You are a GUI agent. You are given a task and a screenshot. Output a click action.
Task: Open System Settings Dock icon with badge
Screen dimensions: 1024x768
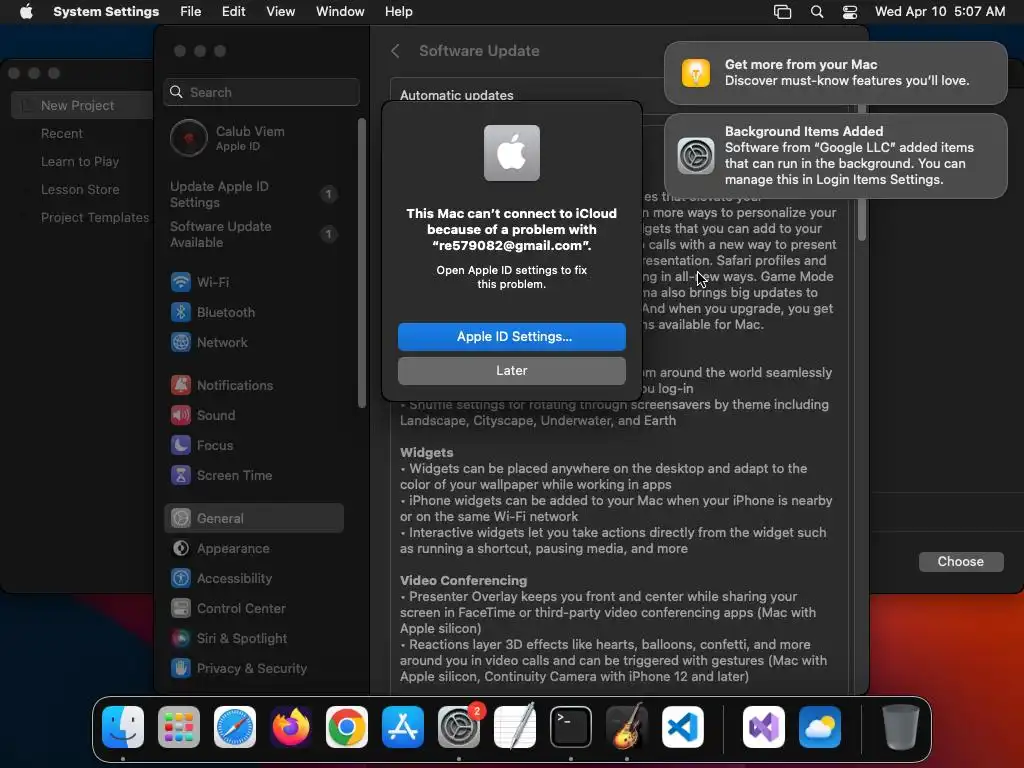[459, 727]
